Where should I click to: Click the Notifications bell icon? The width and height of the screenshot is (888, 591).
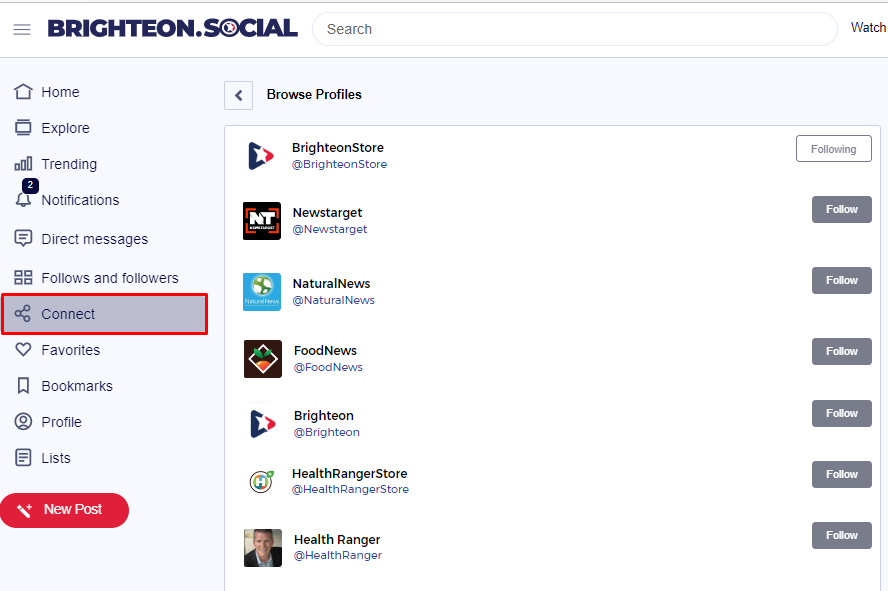(x=23, y=200)
